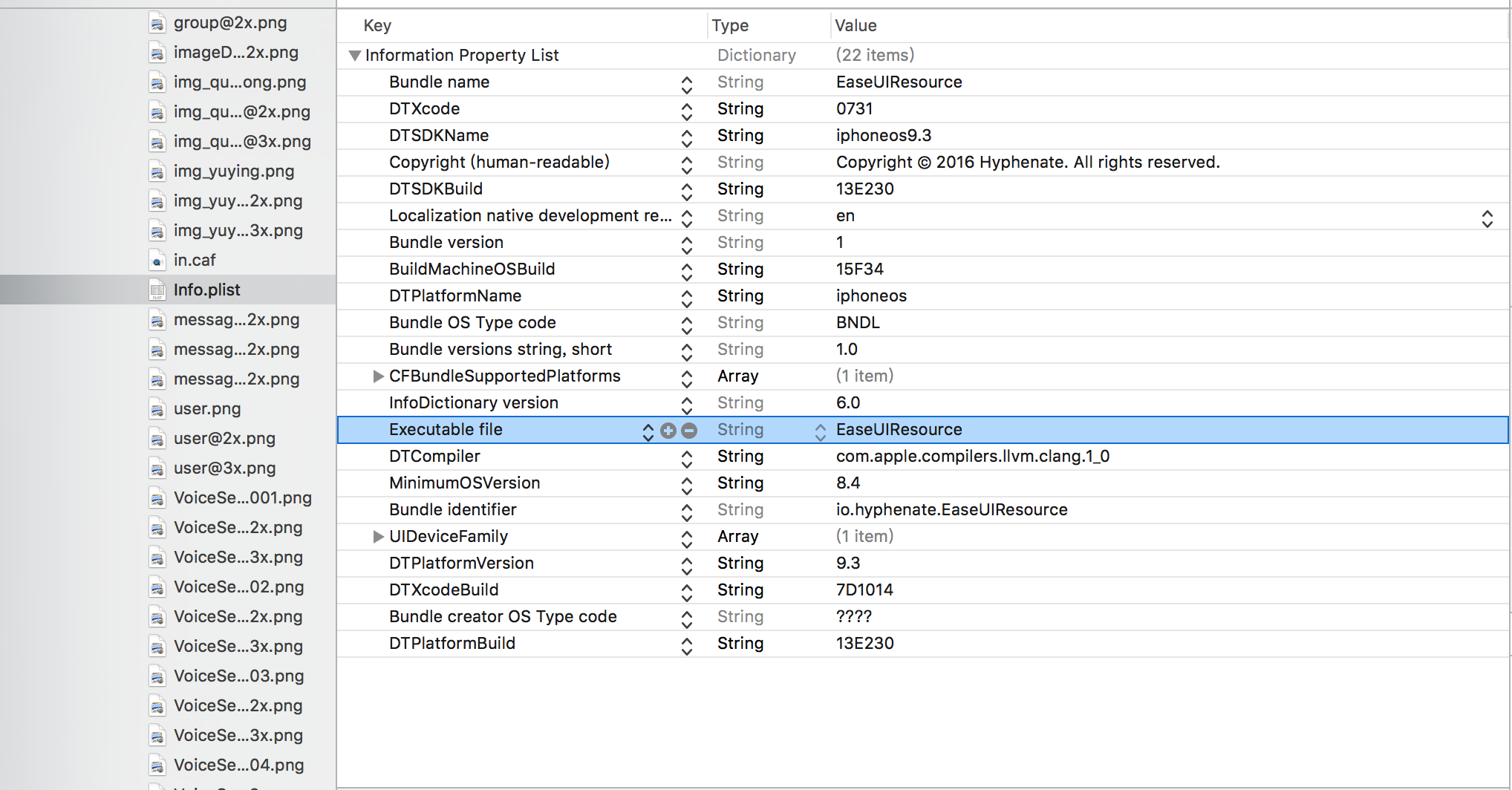This screenshot has width=1512, height=790.
Task: Open the key chooser for Bundle identifier
Action: (x=687, y=512)
